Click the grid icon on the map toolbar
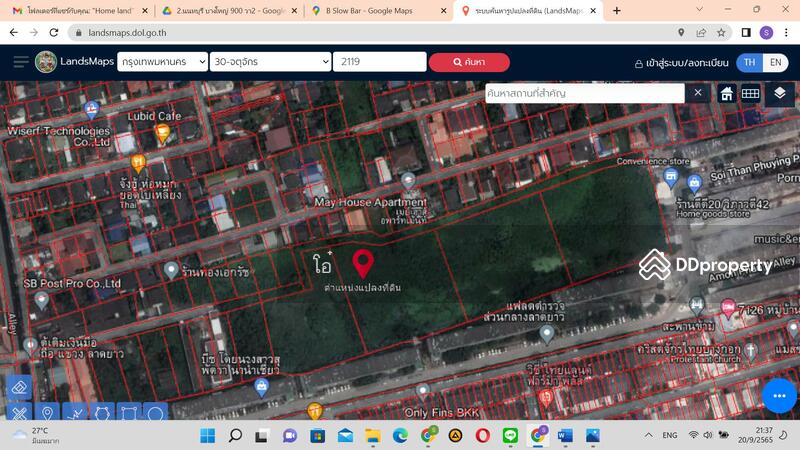 pyautogui.click(x=751, y=93)
